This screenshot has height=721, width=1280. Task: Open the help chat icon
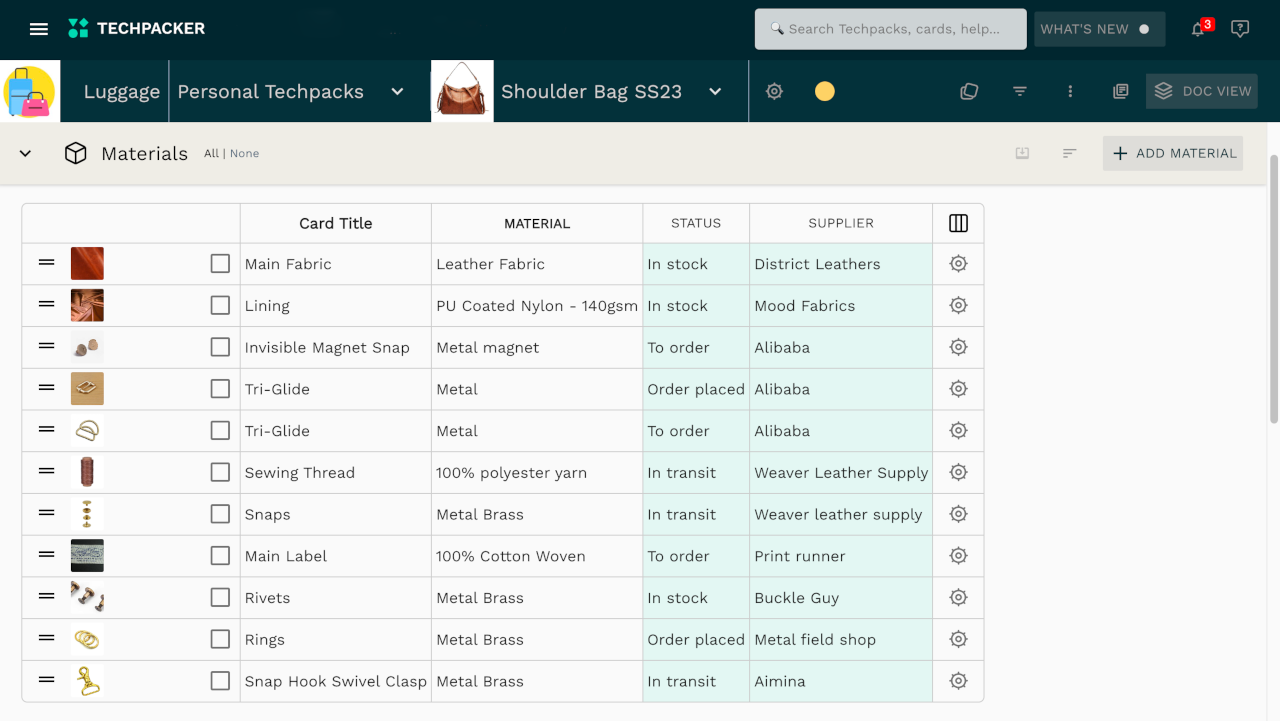point(1240,29)
